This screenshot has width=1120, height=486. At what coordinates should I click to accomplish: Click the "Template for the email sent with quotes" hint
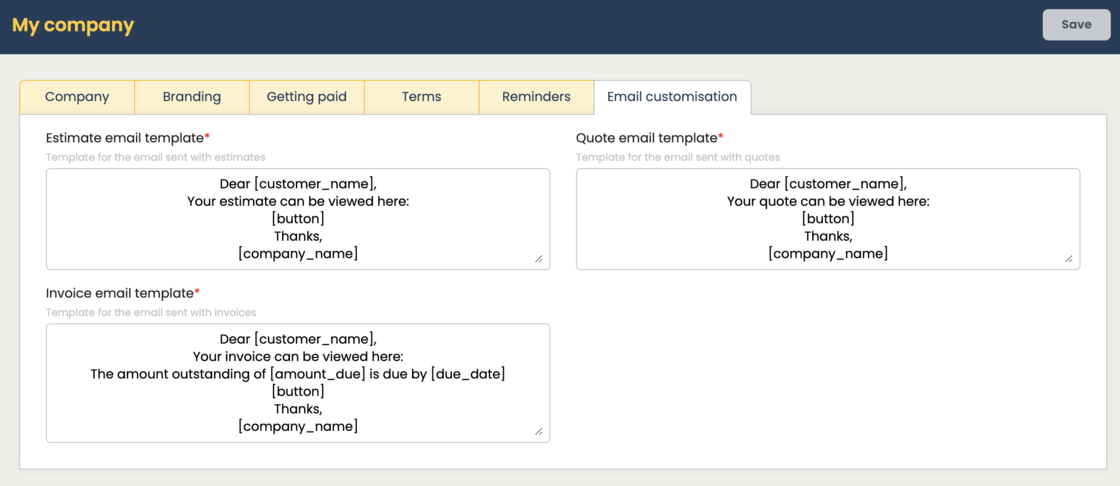click(x=678, y=157)
